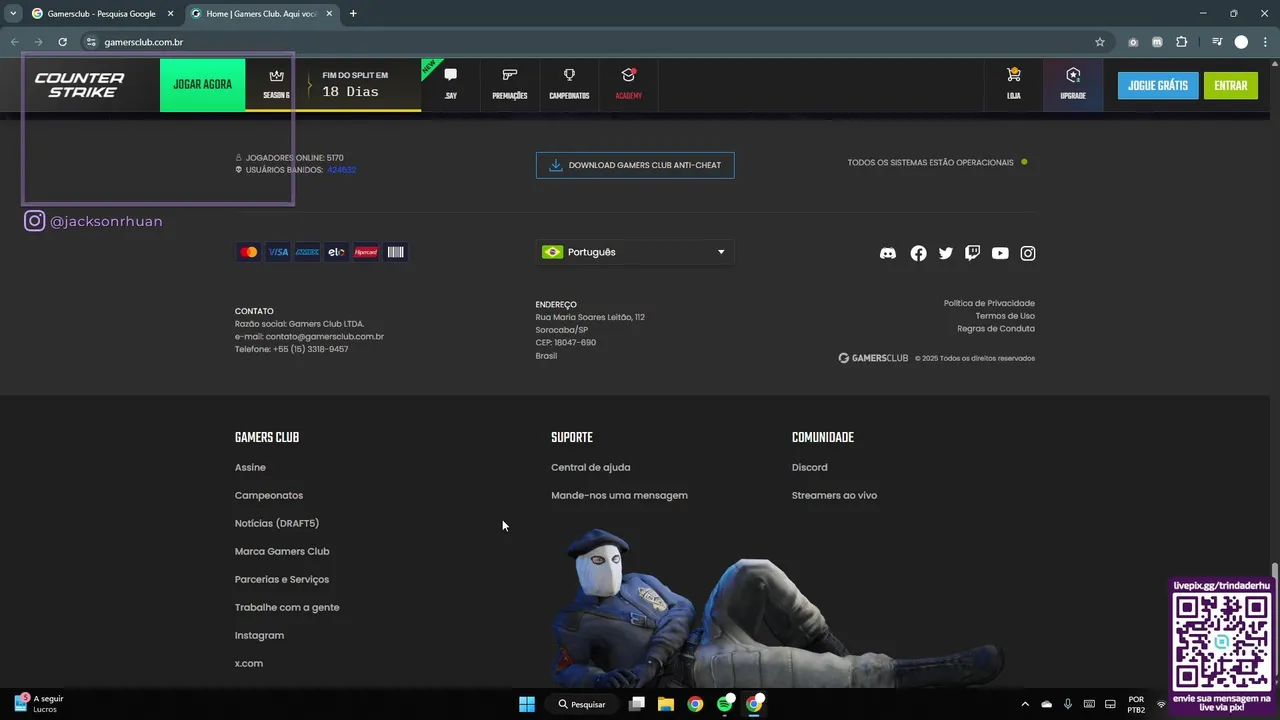Open Chrome profile avatar
Image resolution: width=1280 pixels, height=720 pixels.
click(1241, 42)
